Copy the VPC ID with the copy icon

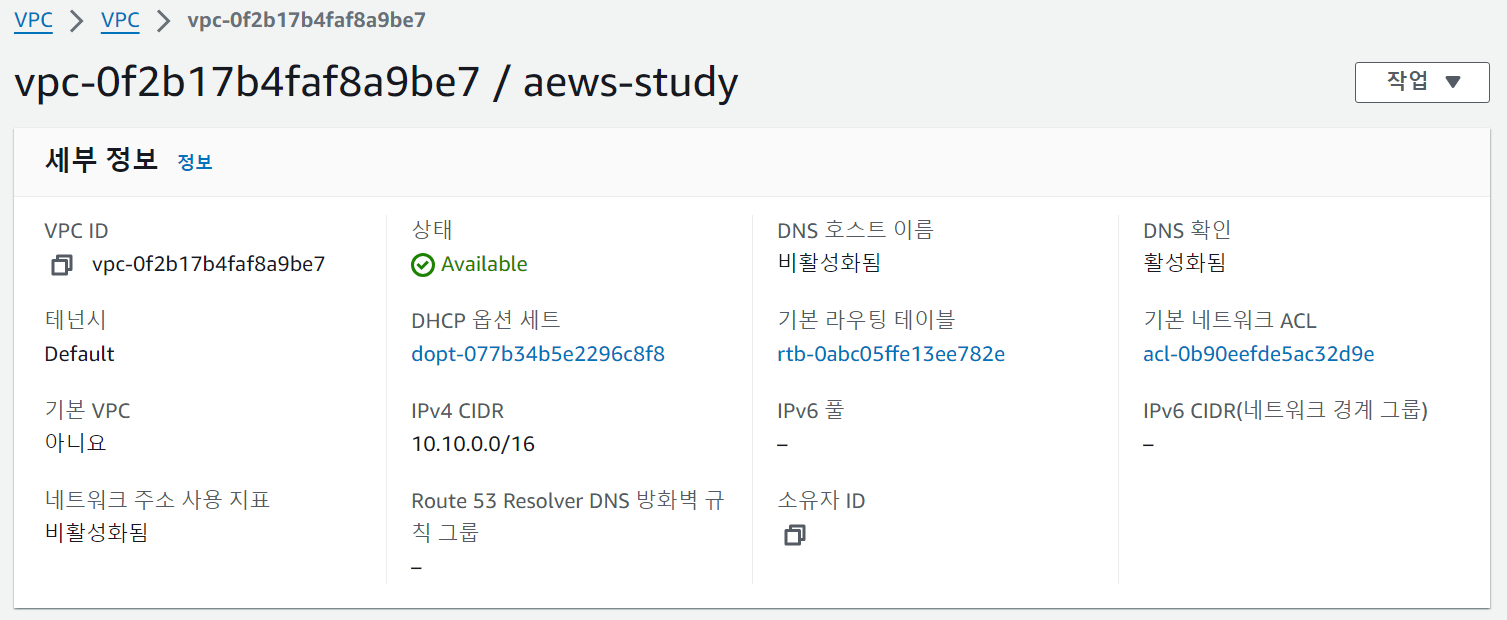[x=62, y=265]
